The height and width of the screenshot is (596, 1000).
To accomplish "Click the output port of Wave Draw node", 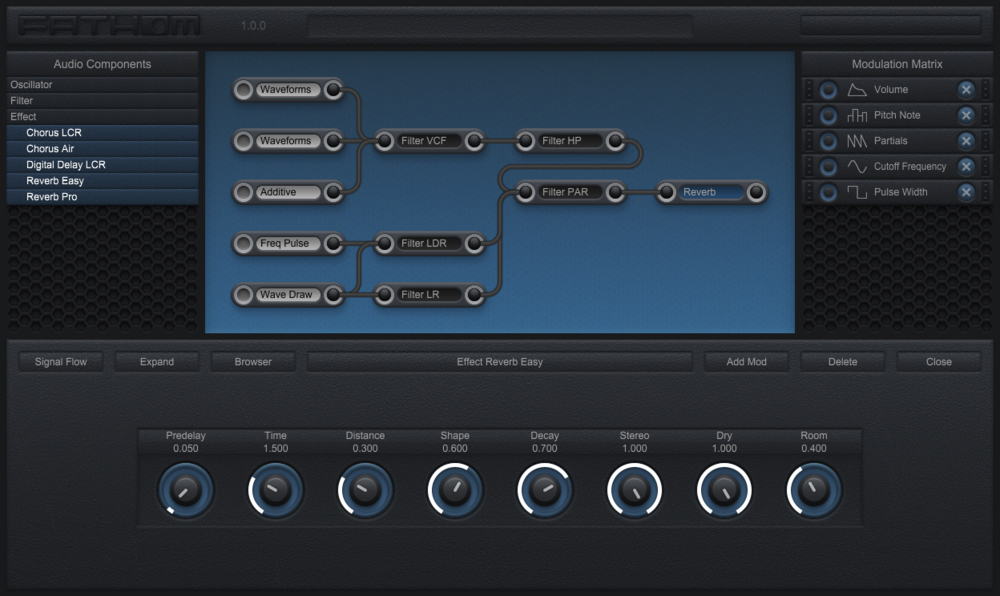I will tap(333, 294).
